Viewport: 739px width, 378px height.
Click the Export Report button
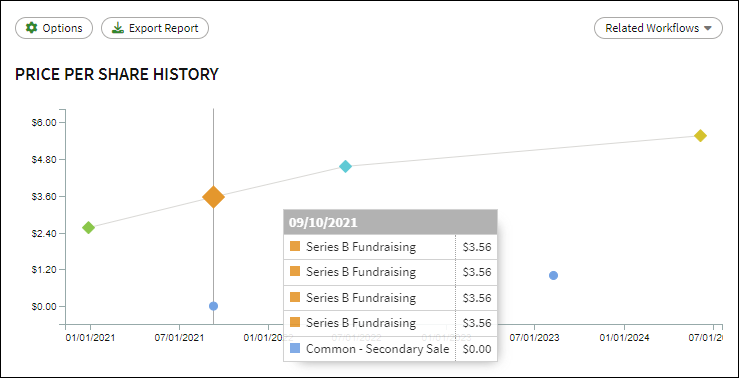click(x=155, y=28)
